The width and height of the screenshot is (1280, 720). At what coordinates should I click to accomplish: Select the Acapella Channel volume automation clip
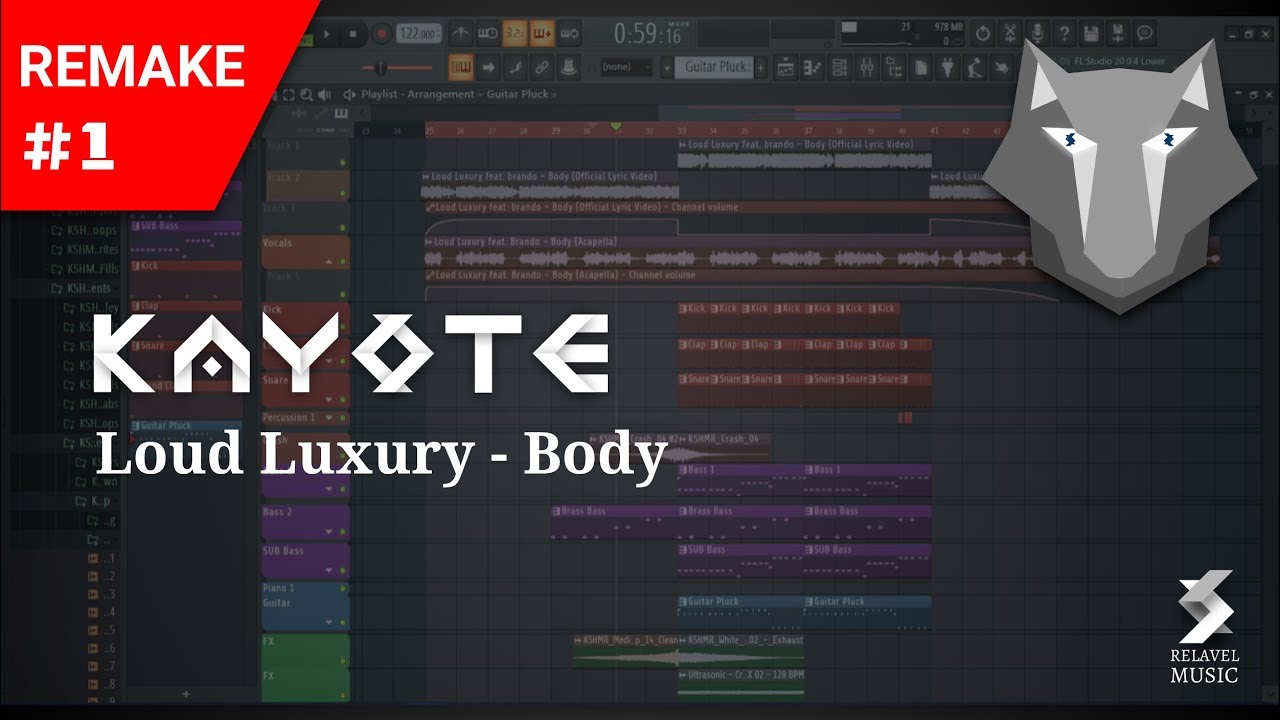point(740,283)
